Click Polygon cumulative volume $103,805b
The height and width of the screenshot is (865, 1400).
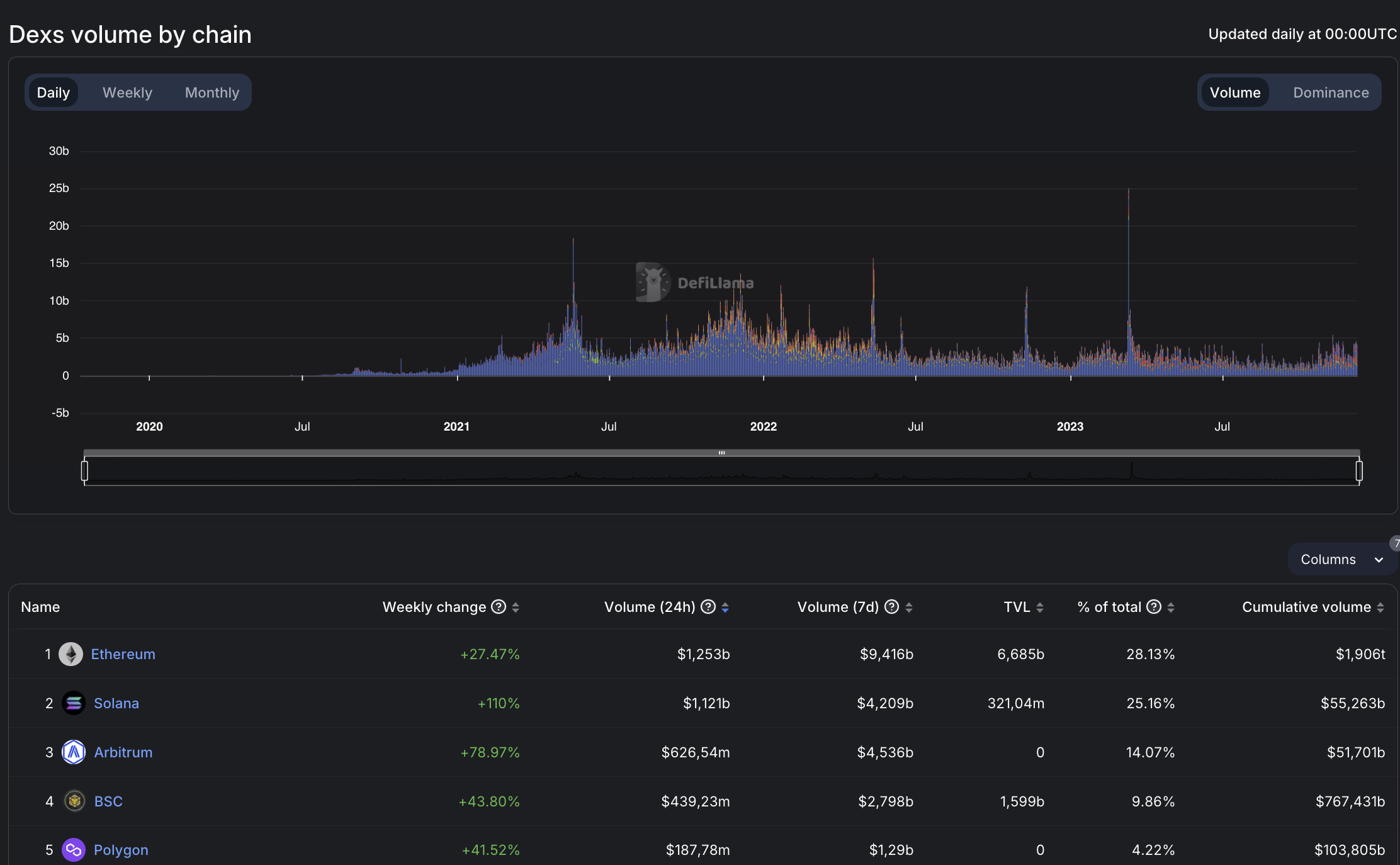tap(1350, 850)
